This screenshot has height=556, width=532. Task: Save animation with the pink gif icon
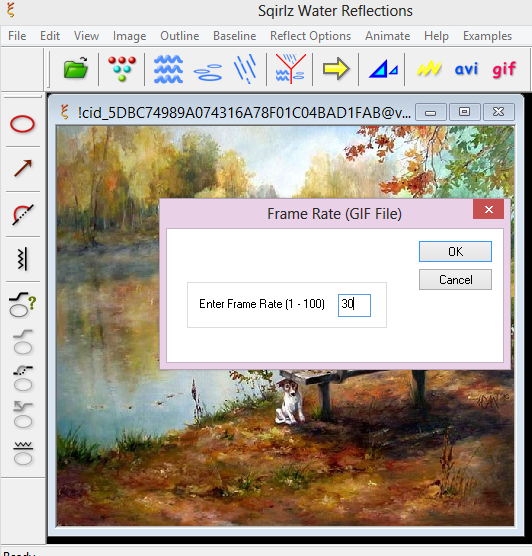[504, 69]
